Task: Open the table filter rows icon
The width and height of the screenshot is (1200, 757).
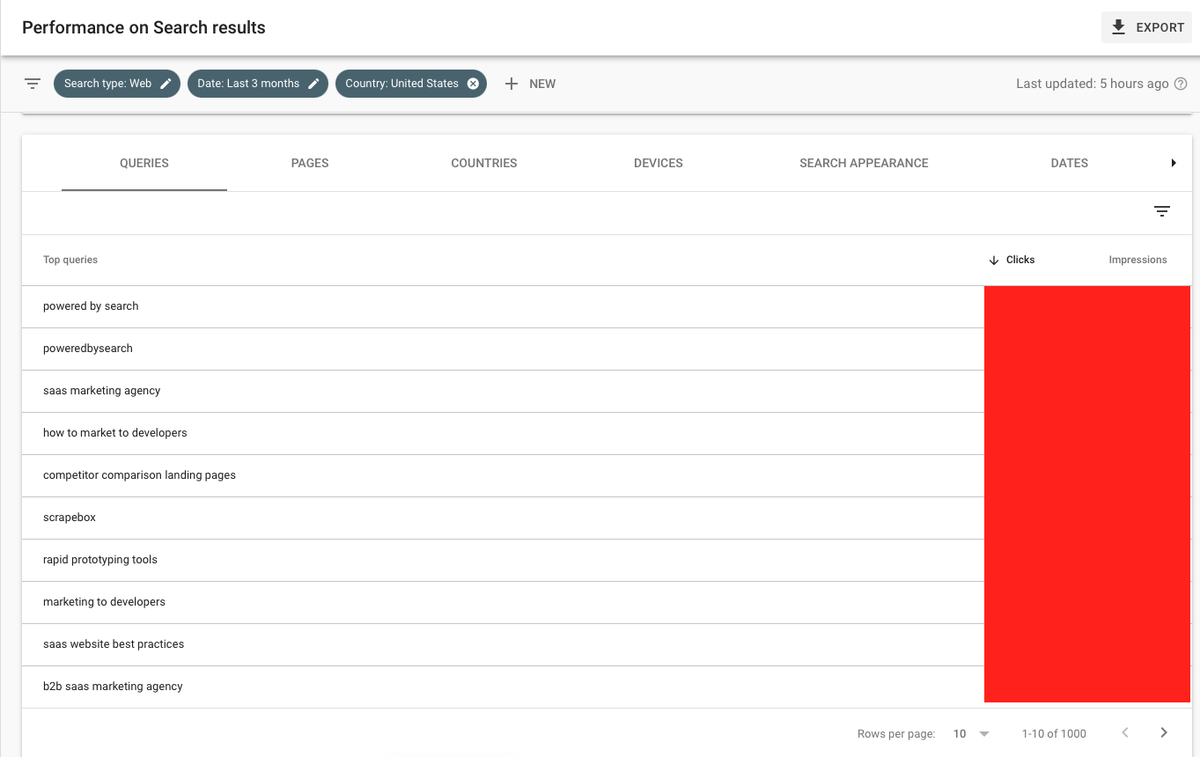Action: [x=1161, y=212]
